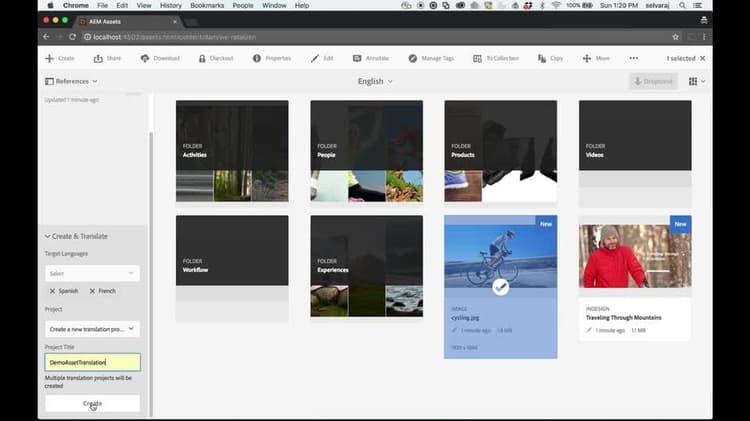Open the Experiences folder
The width and height of the screenshot is (750, 421).
tap(366, 266)
